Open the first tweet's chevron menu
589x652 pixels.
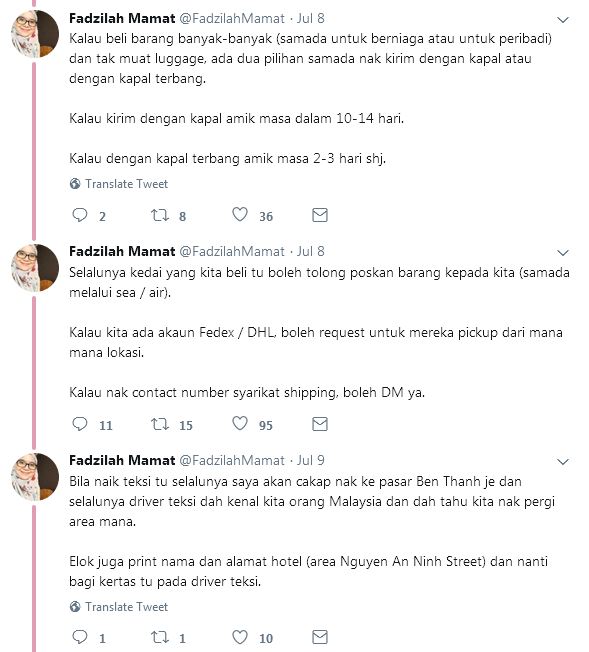point(563,20)
